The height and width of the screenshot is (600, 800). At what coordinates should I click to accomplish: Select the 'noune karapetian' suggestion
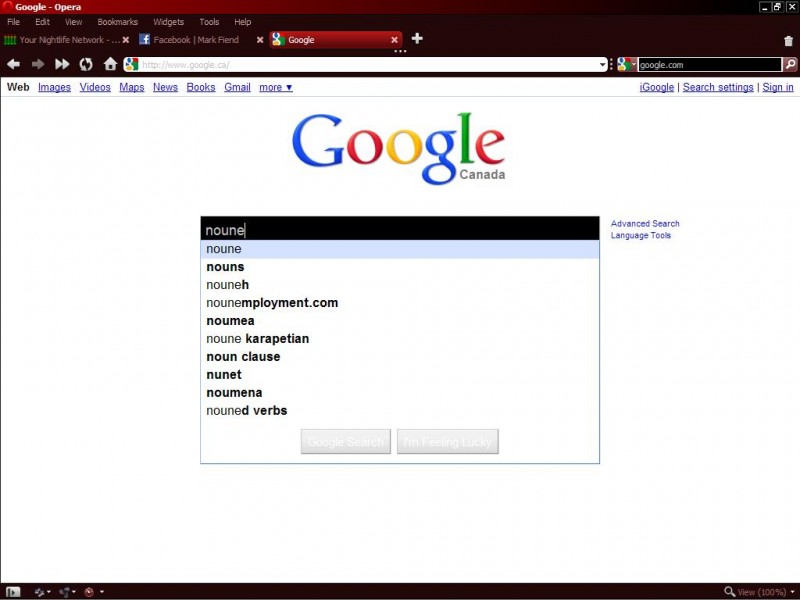tap(400, 339)
